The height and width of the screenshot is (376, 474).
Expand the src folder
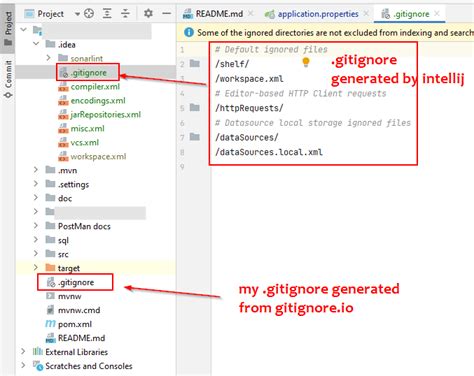[36, 254]
